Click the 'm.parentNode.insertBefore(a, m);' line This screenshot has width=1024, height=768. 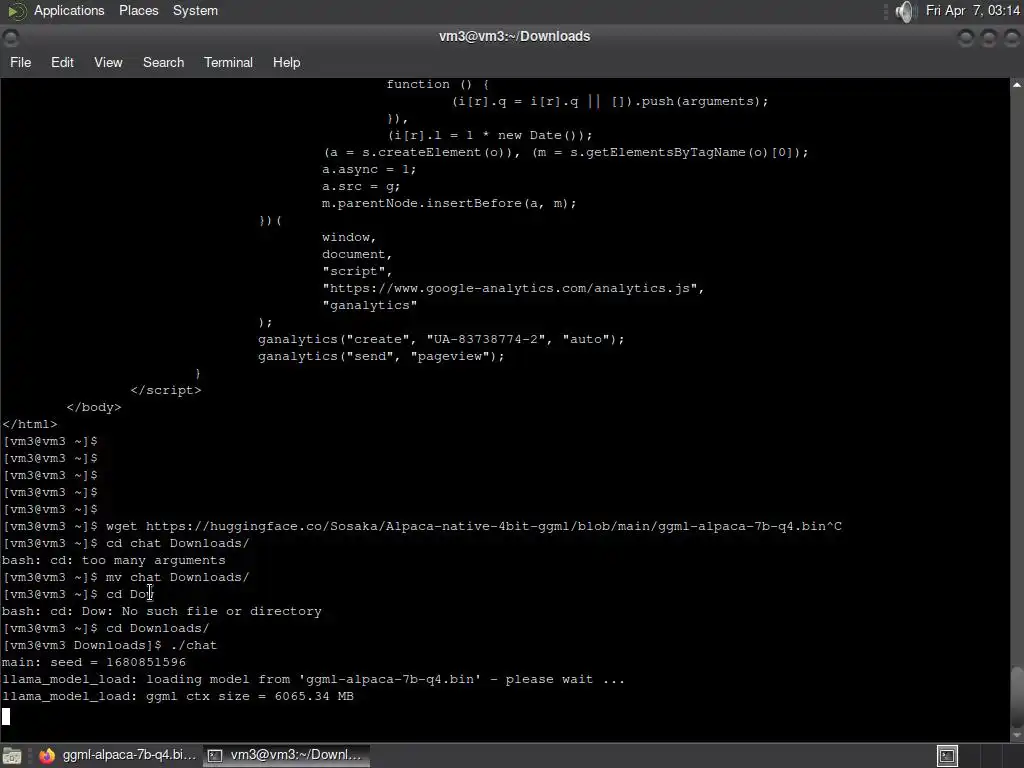(x=449, y=204)
